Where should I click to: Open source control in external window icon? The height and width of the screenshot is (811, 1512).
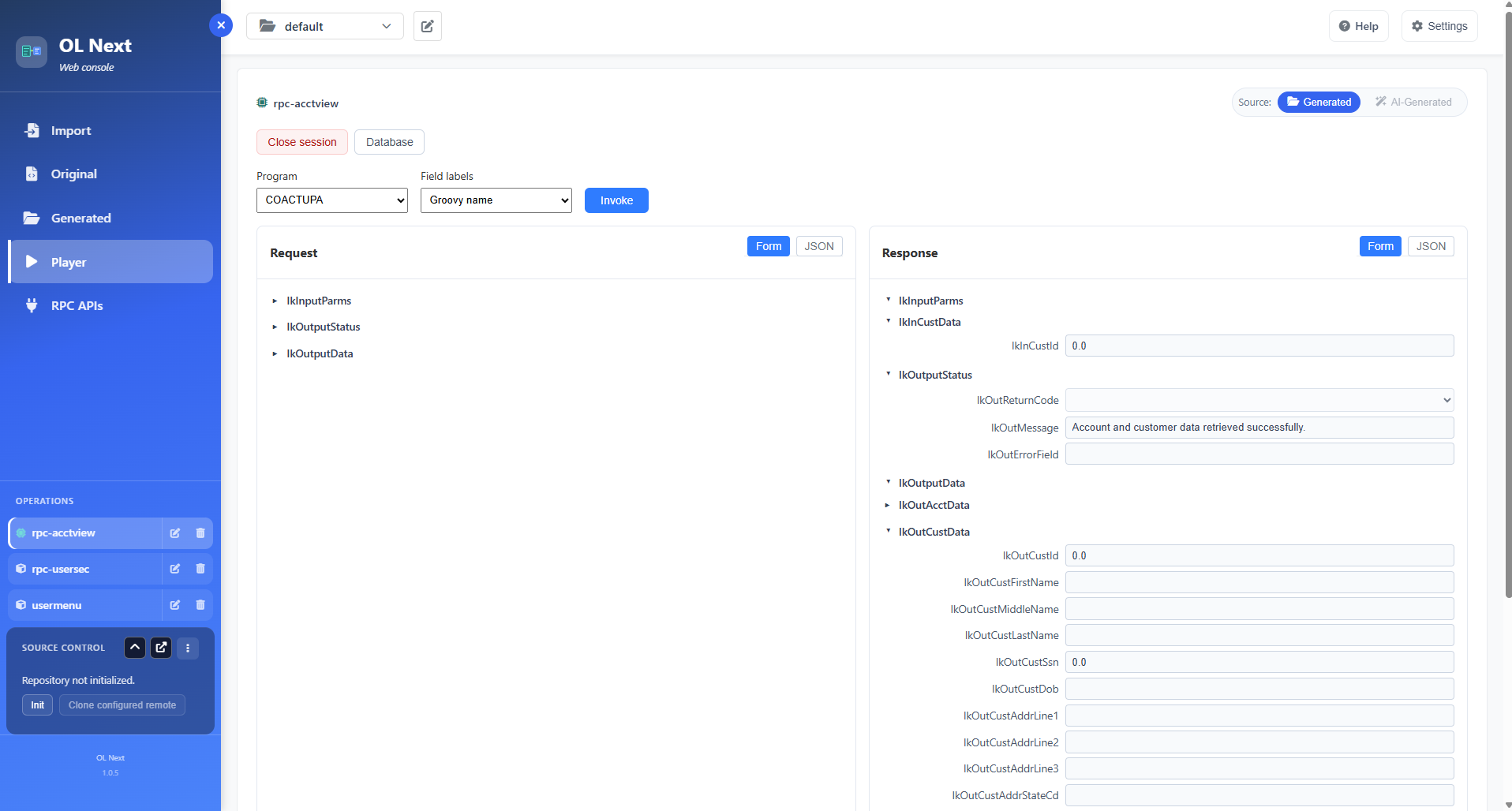click(161, 648)
